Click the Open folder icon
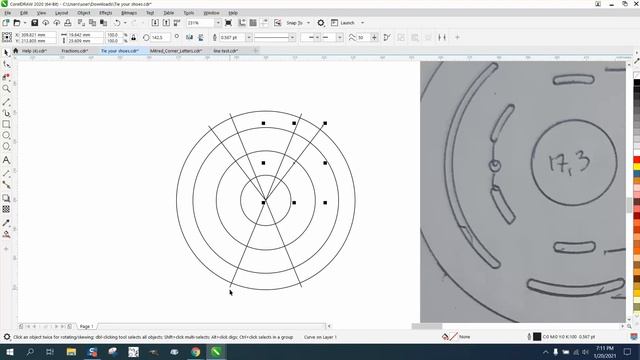This screenshot has width=640, height=360. (17, 23)
